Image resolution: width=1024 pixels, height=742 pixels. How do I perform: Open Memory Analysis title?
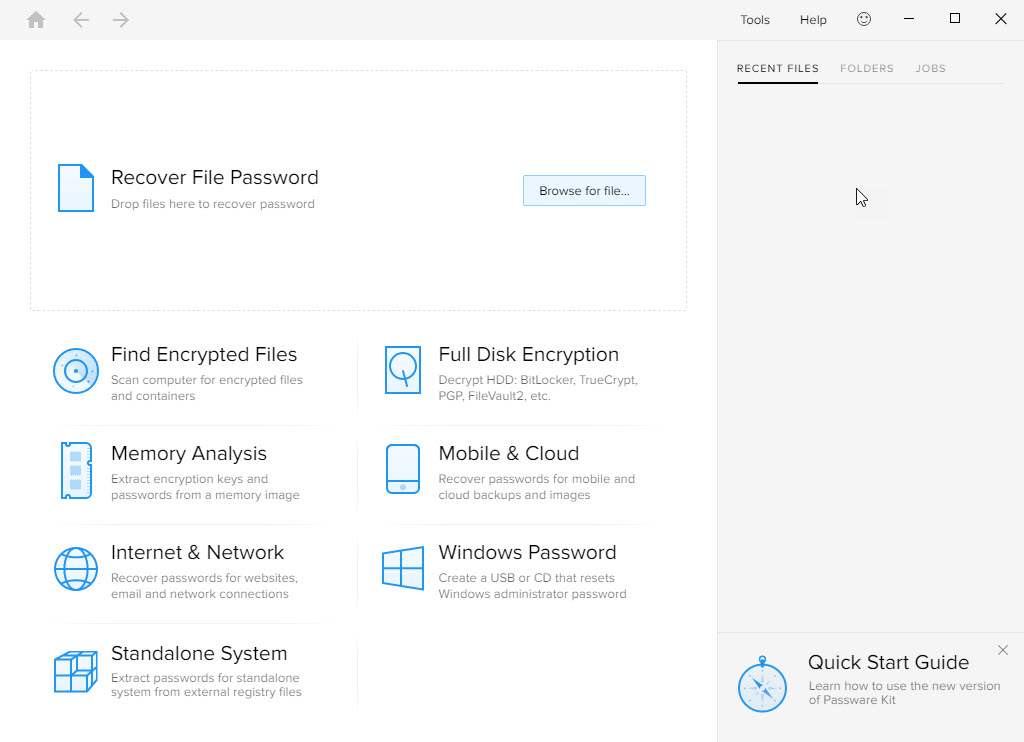click(x=189, y=454)
